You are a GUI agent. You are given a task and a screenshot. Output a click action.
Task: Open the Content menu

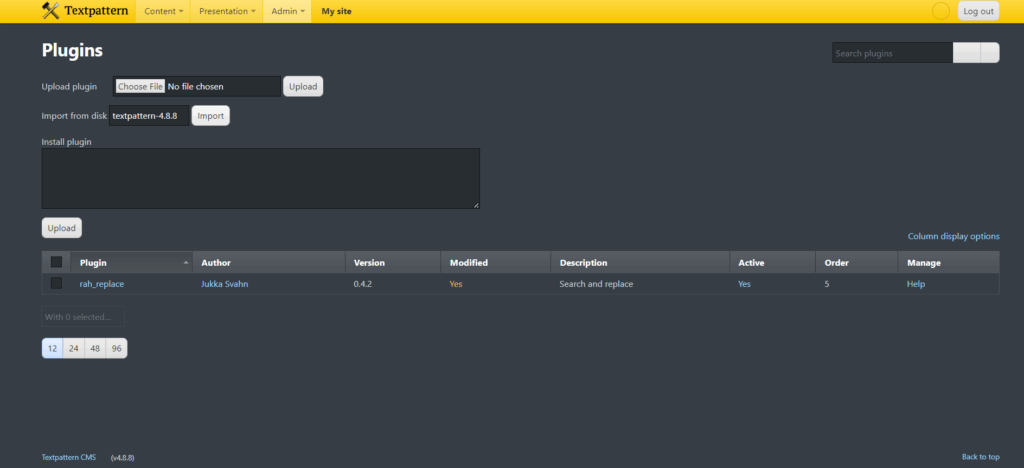point(163,11)
